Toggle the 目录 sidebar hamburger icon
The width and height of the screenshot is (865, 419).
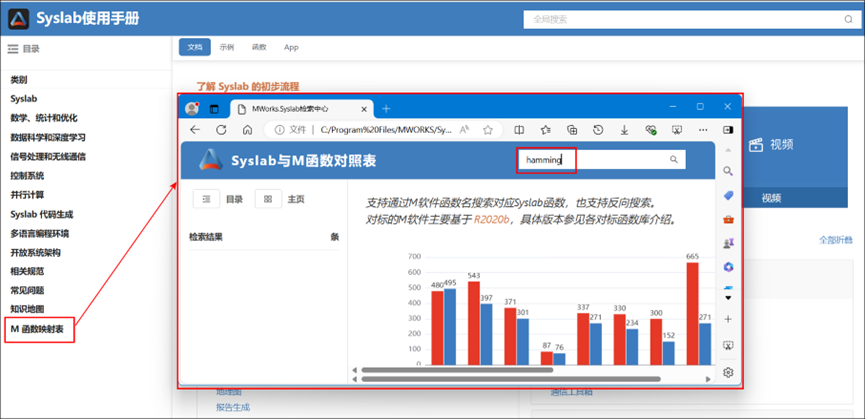(x=13, y=49)
